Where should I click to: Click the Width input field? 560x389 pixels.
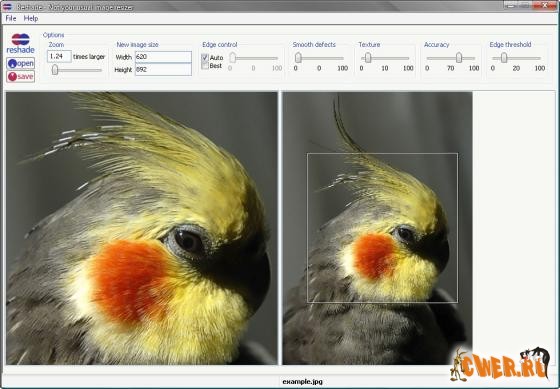click(x=163, y=57)
